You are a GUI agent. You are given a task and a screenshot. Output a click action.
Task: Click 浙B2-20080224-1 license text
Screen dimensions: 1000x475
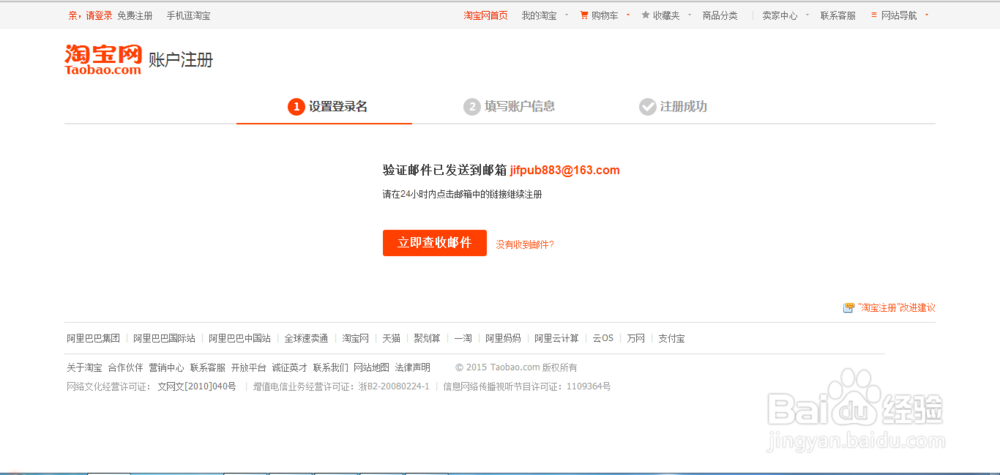[394, 386]
